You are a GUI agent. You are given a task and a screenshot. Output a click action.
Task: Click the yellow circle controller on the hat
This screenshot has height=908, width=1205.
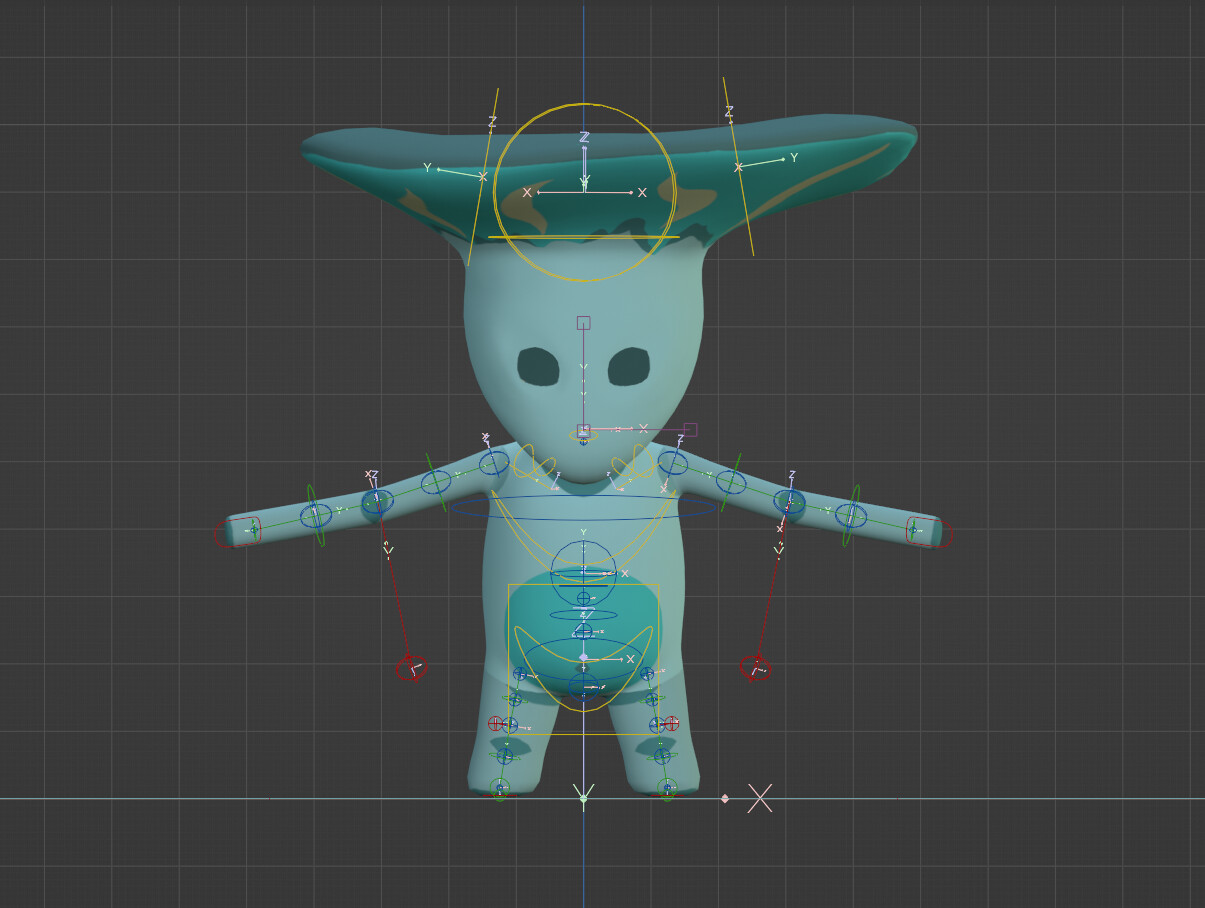coord(583,103)
